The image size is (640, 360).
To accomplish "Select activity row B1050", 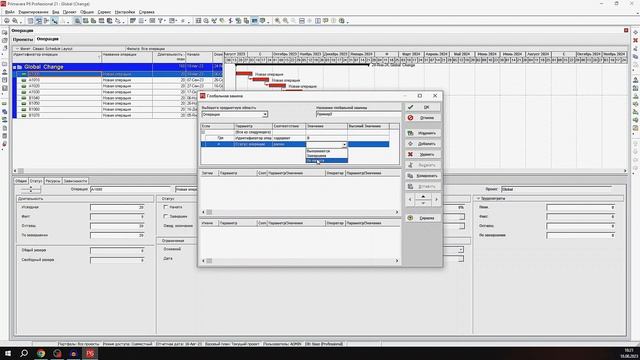I will click(118, 104).
